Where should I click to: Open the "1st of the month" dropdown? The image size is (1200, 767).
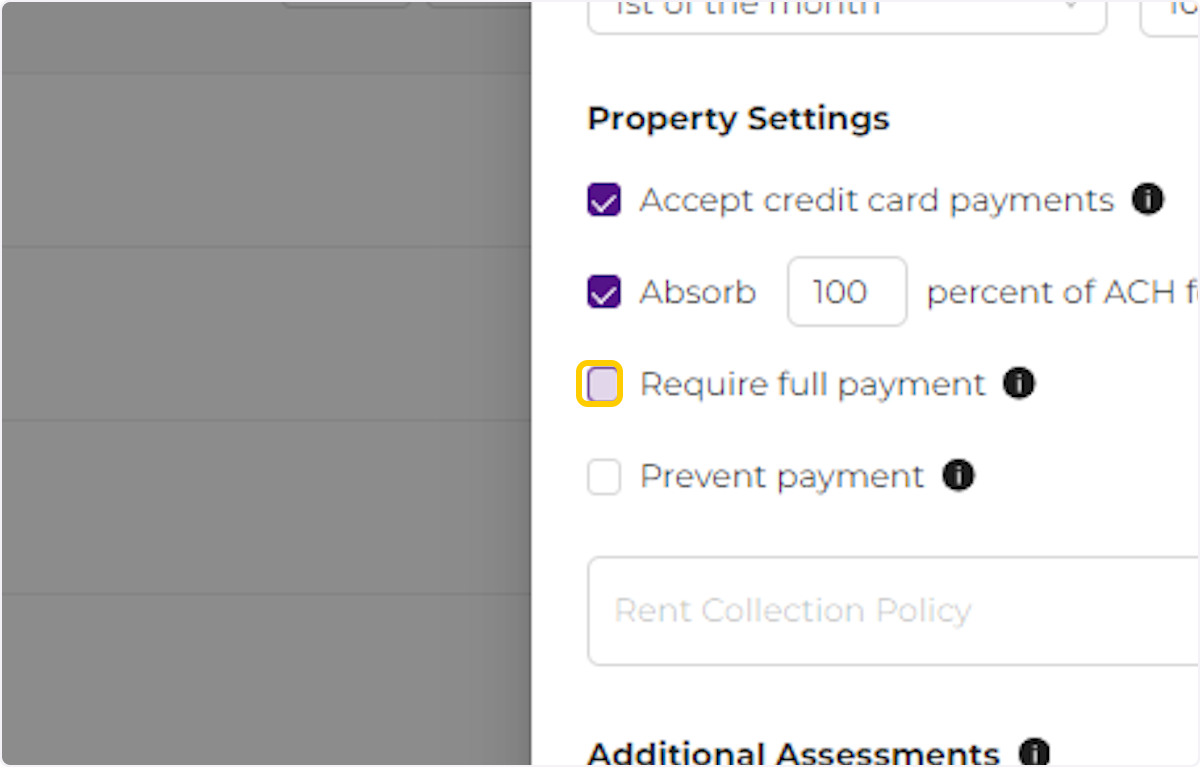pyautogui.click(x=845, y=12)
